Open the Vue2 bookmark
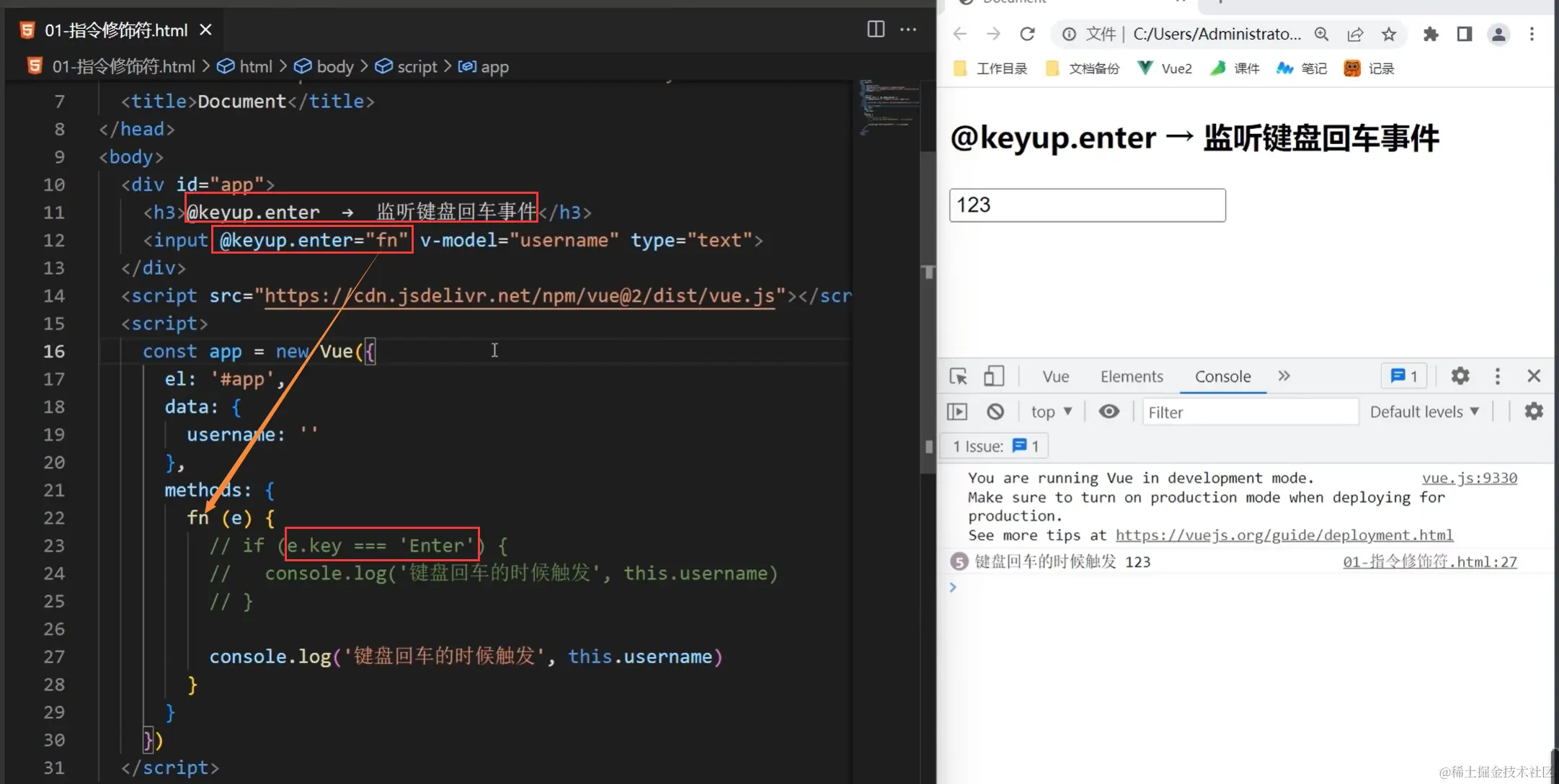 [x=1165, y=68]
